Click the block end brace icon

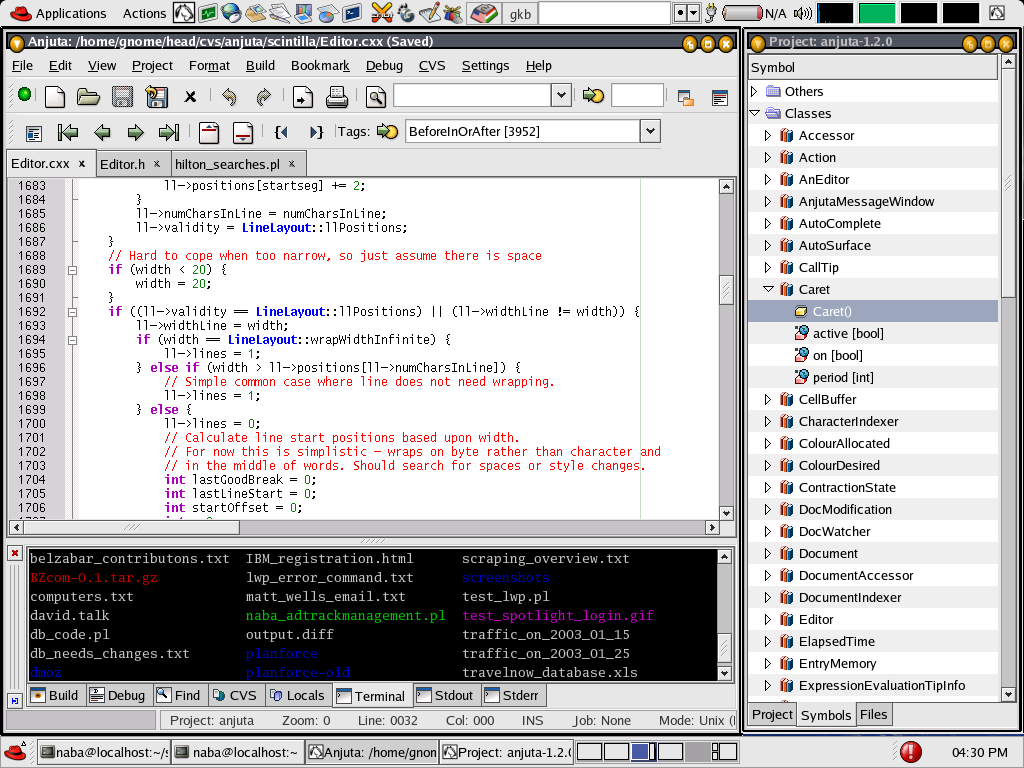point(315,132)
